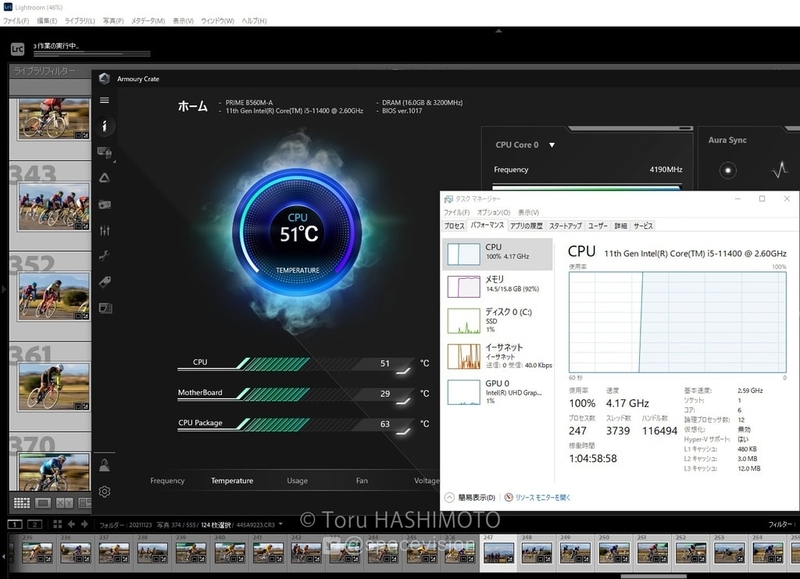This screenshot has height=579, width=800.
Task: Toggle second window button 2 in Lightroom
Action: click(35, 524)
